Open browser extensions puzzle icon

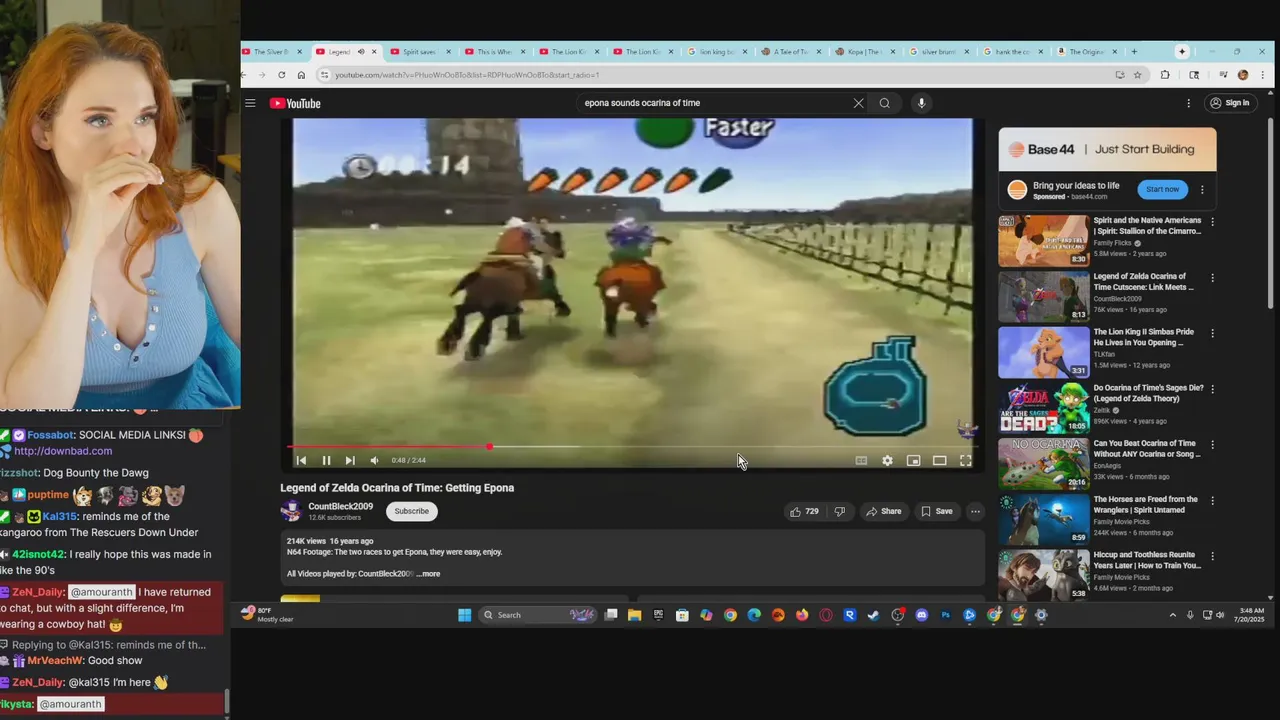coord(1165,75)
